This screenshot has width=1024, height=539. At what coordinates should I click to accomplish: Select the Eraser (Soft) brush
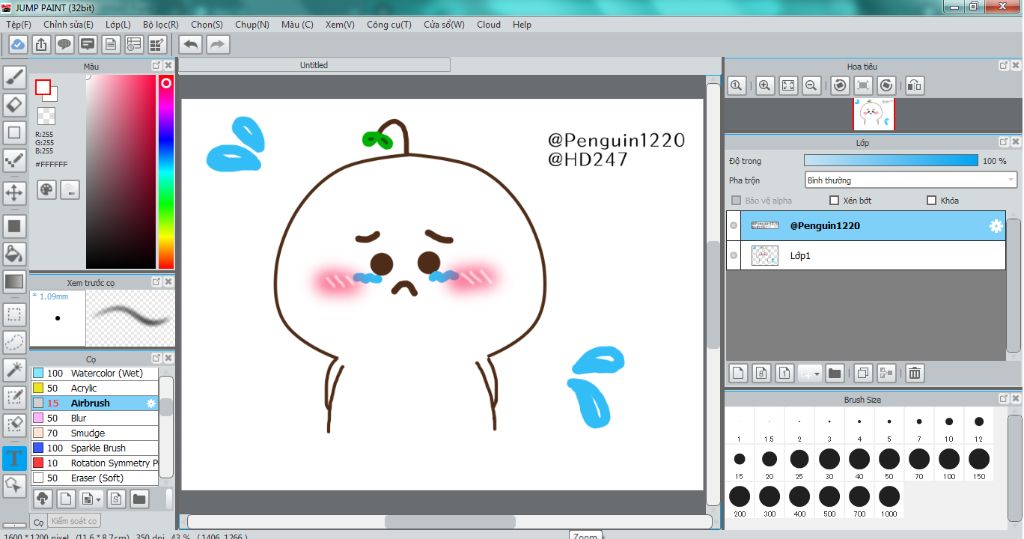95,478
